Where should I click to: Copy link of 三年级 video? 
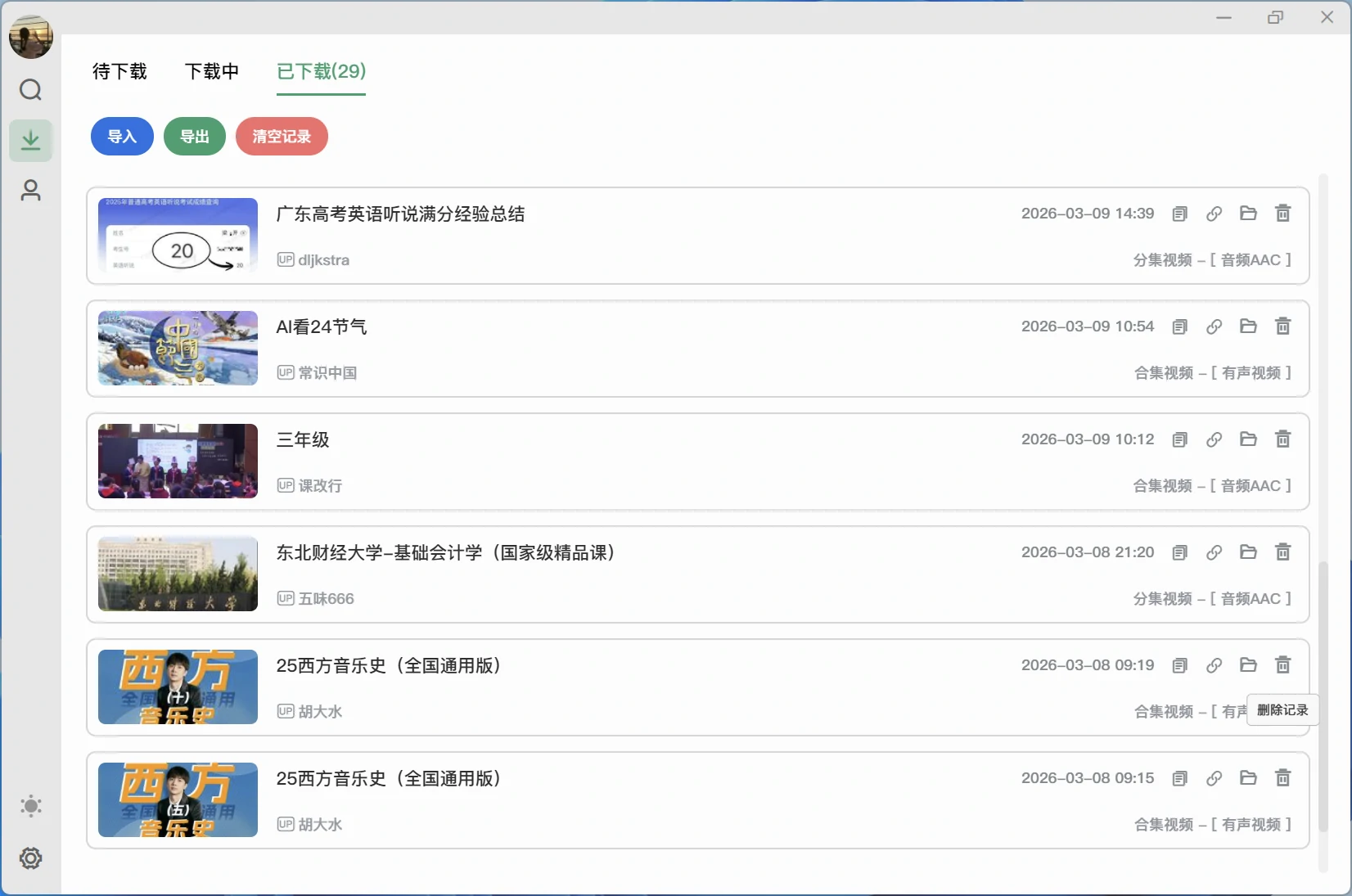(x=1214, y=439)
